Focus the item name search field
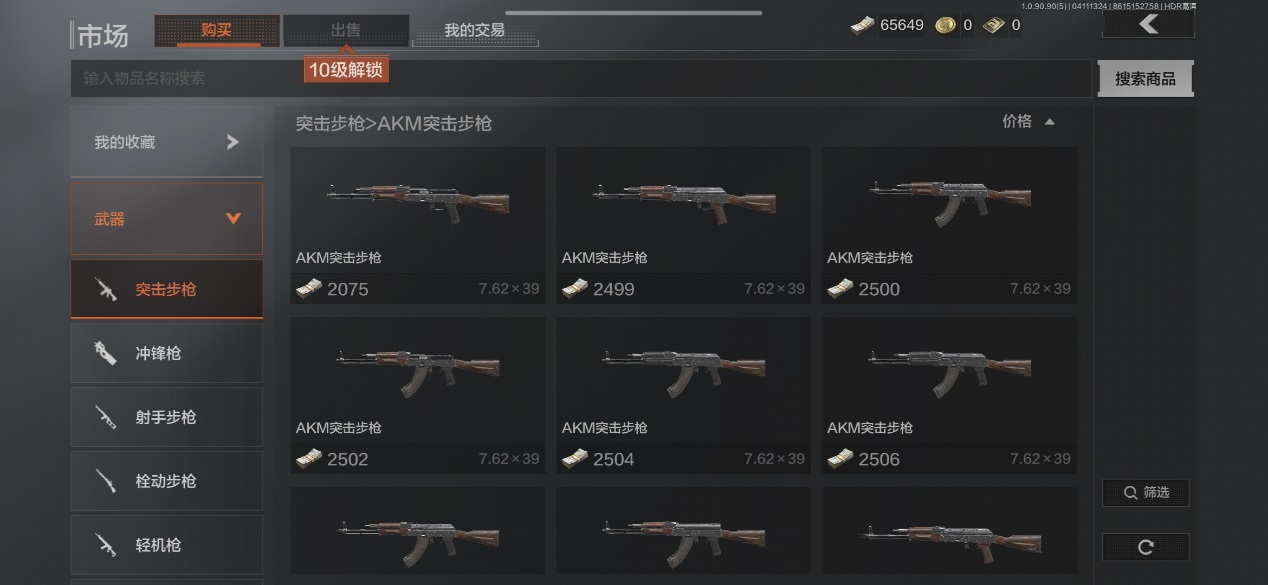This screenshot has width=1268, height=585. [x=581, y=78]
